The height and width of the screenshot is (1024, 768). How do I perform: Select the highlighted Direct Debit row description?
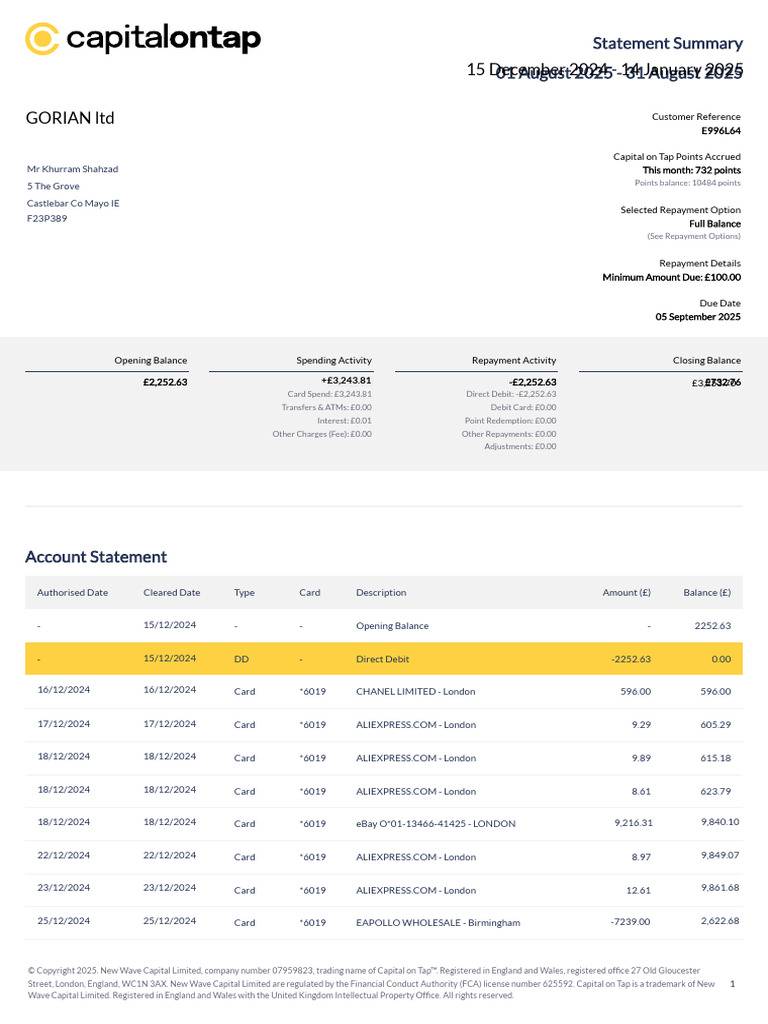383,660
